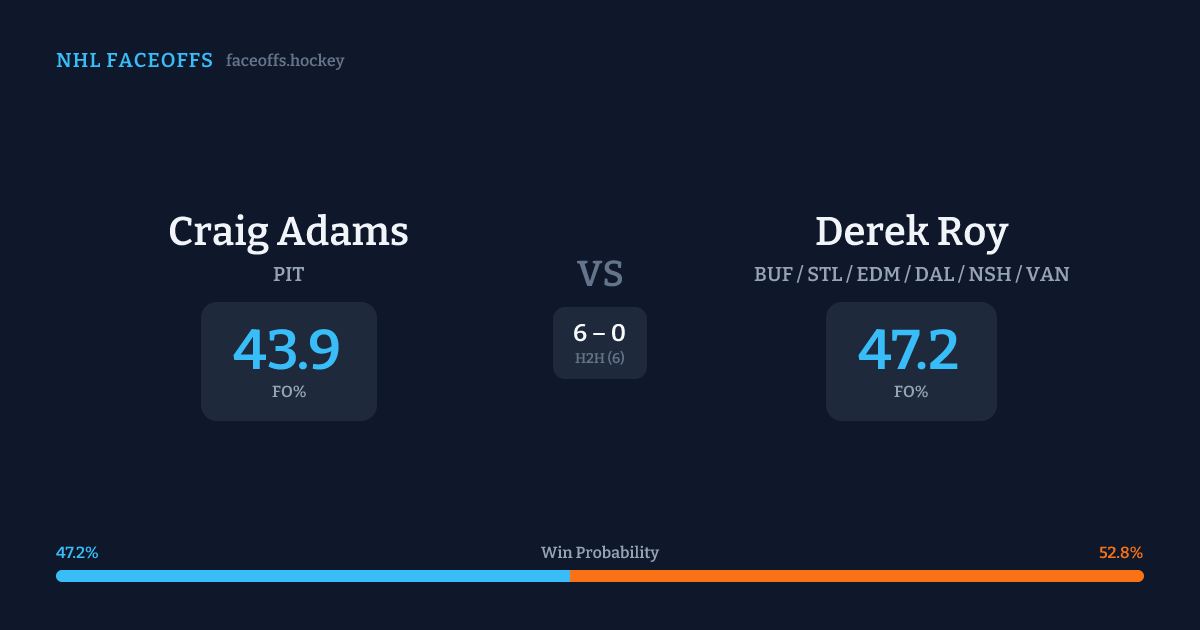Click the DAL team abbreviation
This screenshot has height=630, width=1200.
[x=933, y=274]
